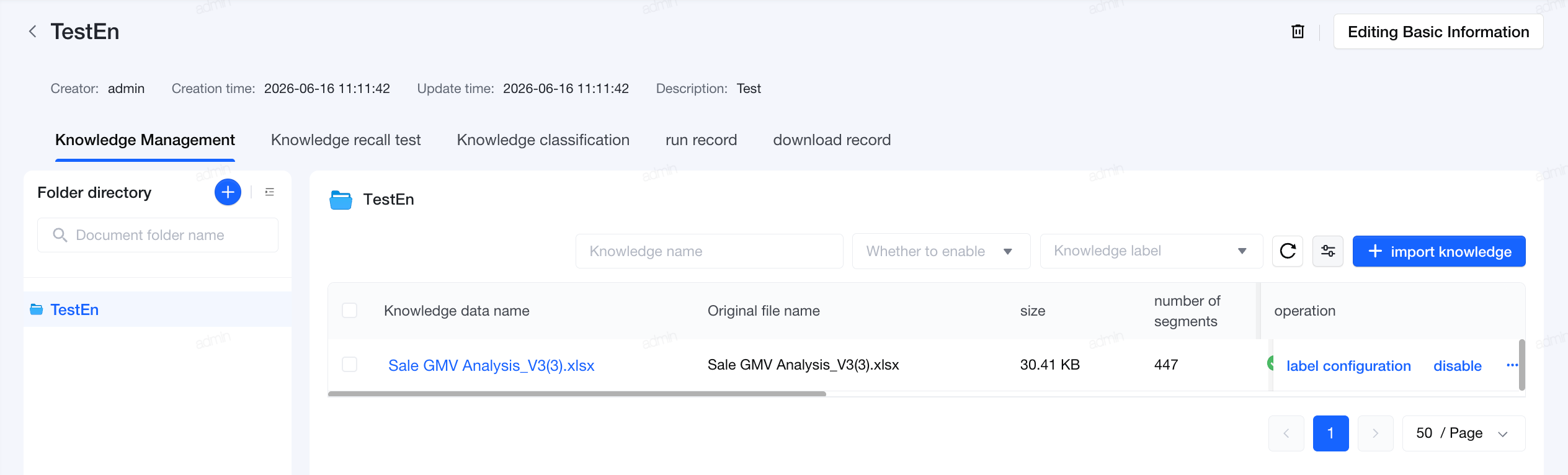Open the Knowledge label dropdown
The width and height of the screenshot is (1568, 475).
point(1151,251)
